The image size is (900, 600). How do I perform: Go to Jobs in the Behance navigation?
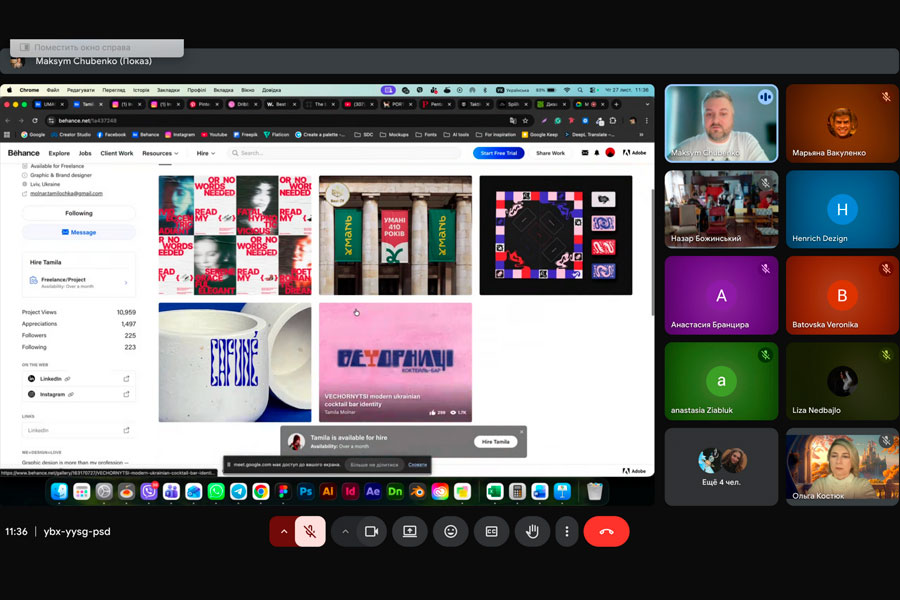[x=85, y=153]
